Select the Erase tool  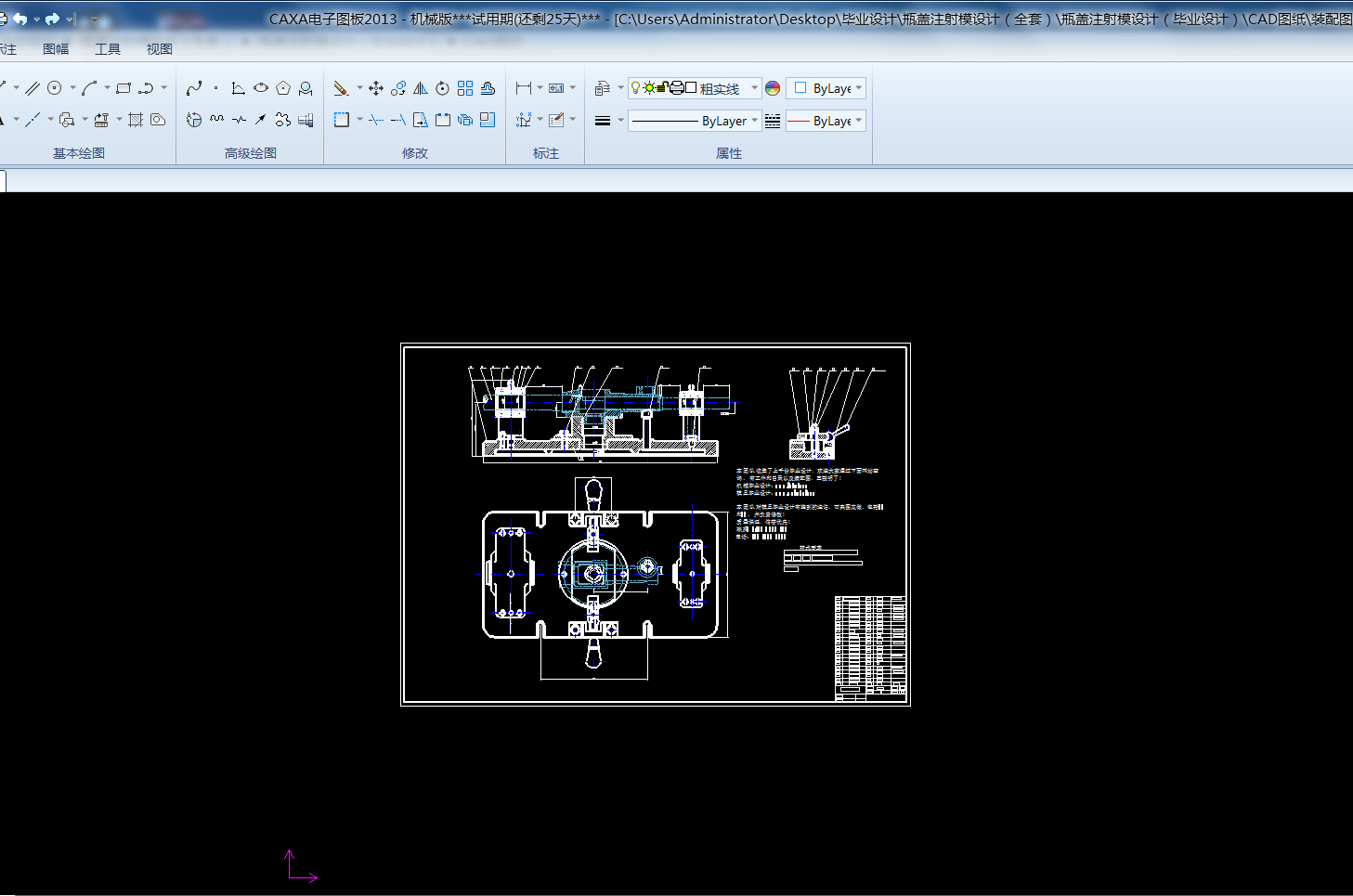(341, 88)
